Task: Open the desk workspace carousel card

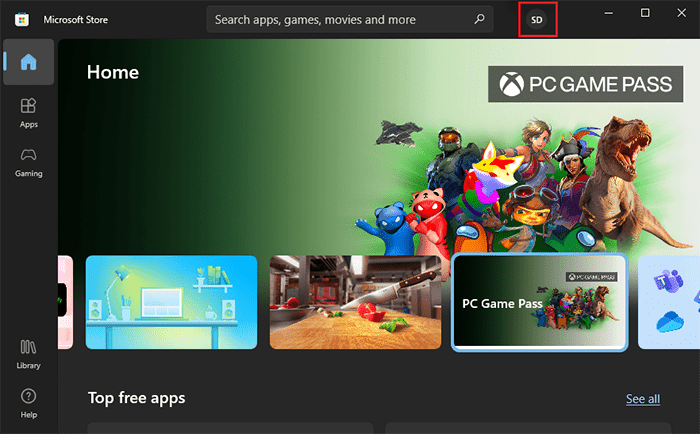Action: click(171, 302)
